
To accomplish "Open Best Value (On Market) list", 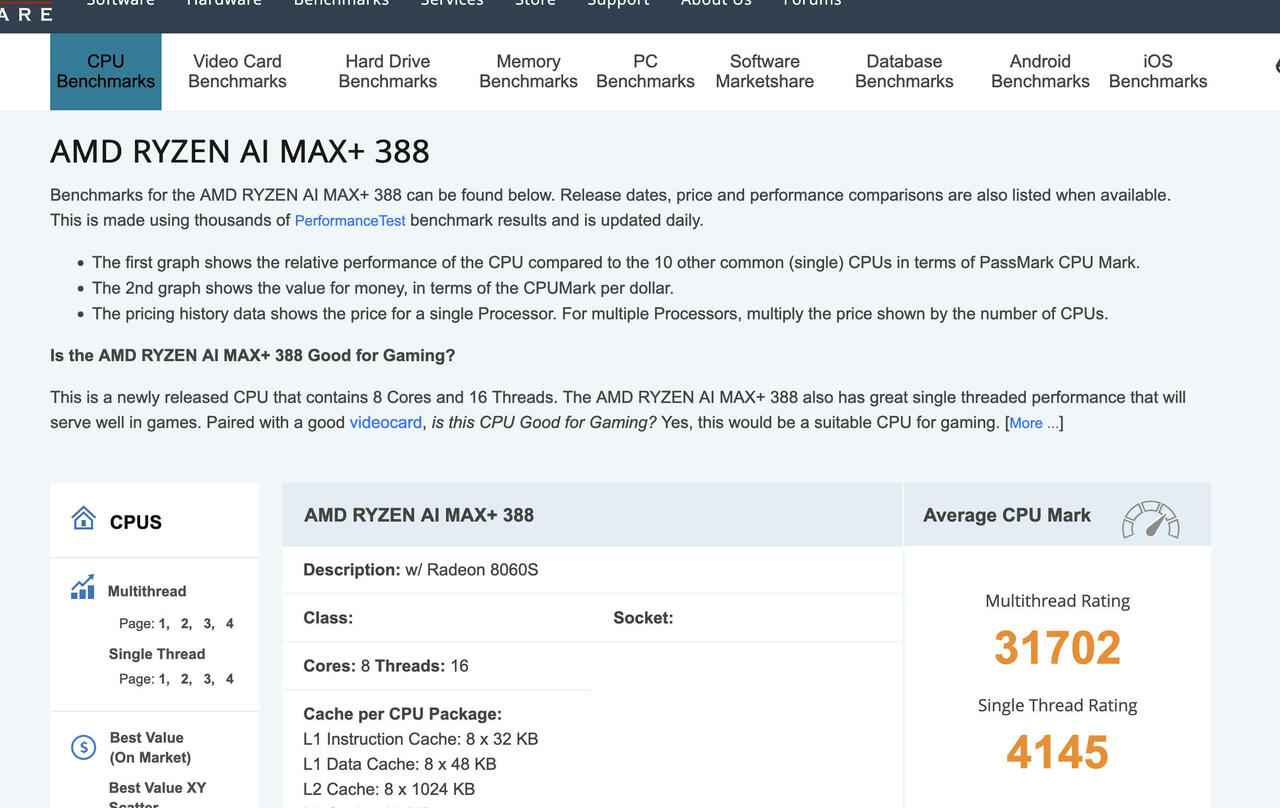I will pos(150,747).
